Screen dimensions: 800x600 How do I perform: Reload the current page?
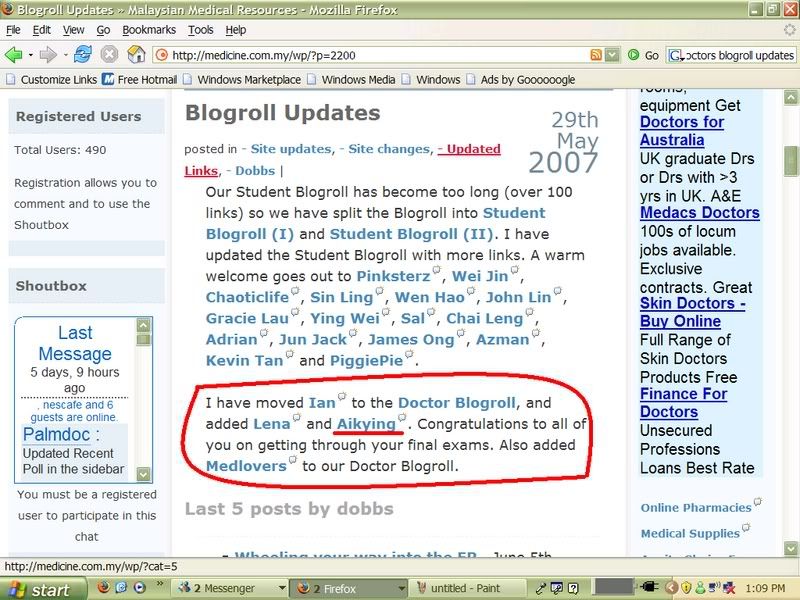pos(81,54)
